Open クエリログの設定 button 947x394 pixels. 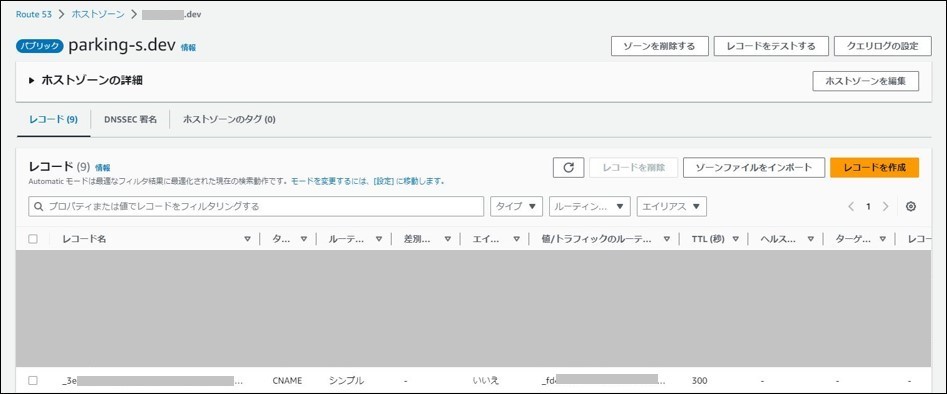pos(882,46)
